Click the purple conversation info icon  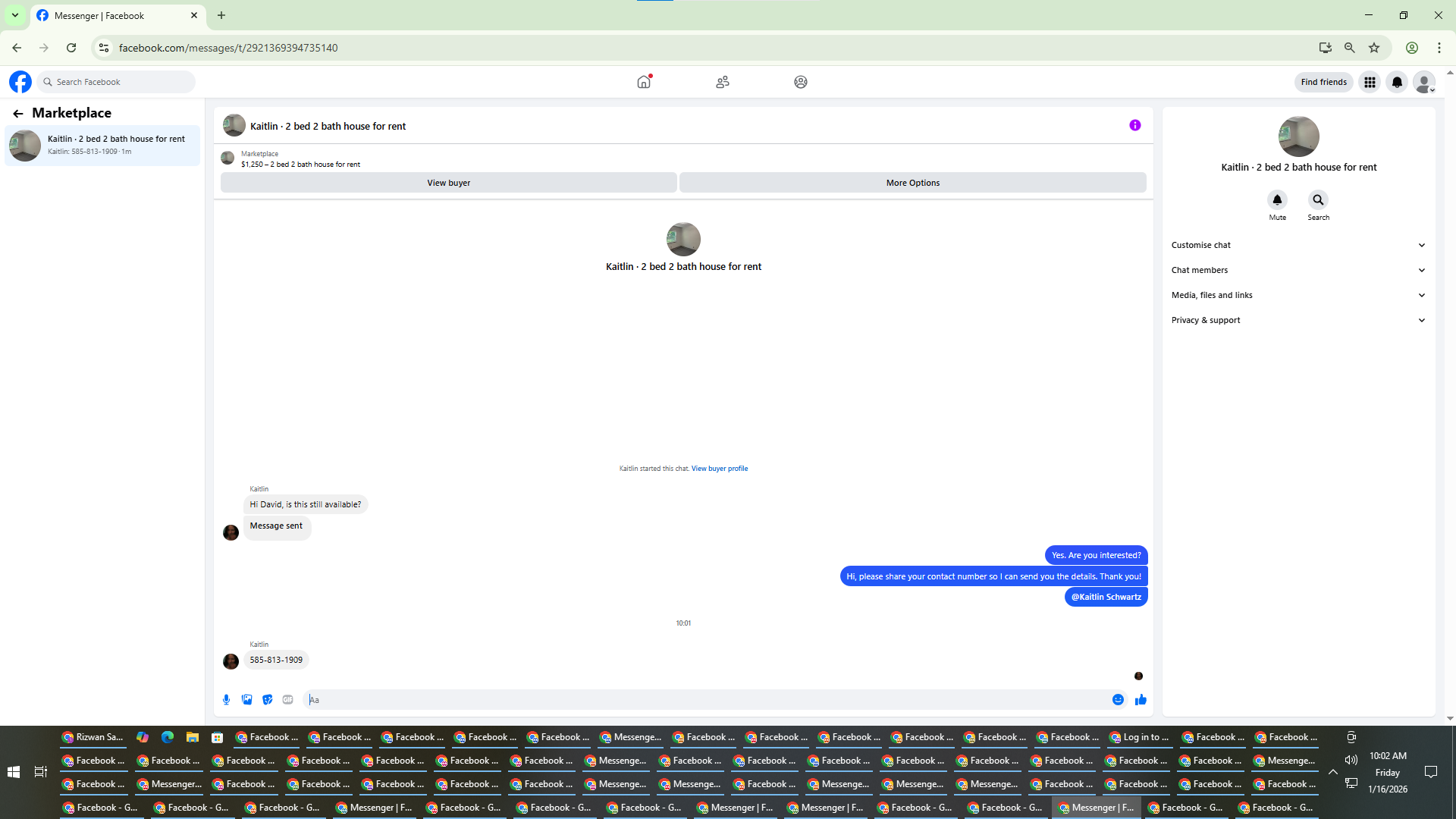pyautogui.click(x=1134, y=126)
